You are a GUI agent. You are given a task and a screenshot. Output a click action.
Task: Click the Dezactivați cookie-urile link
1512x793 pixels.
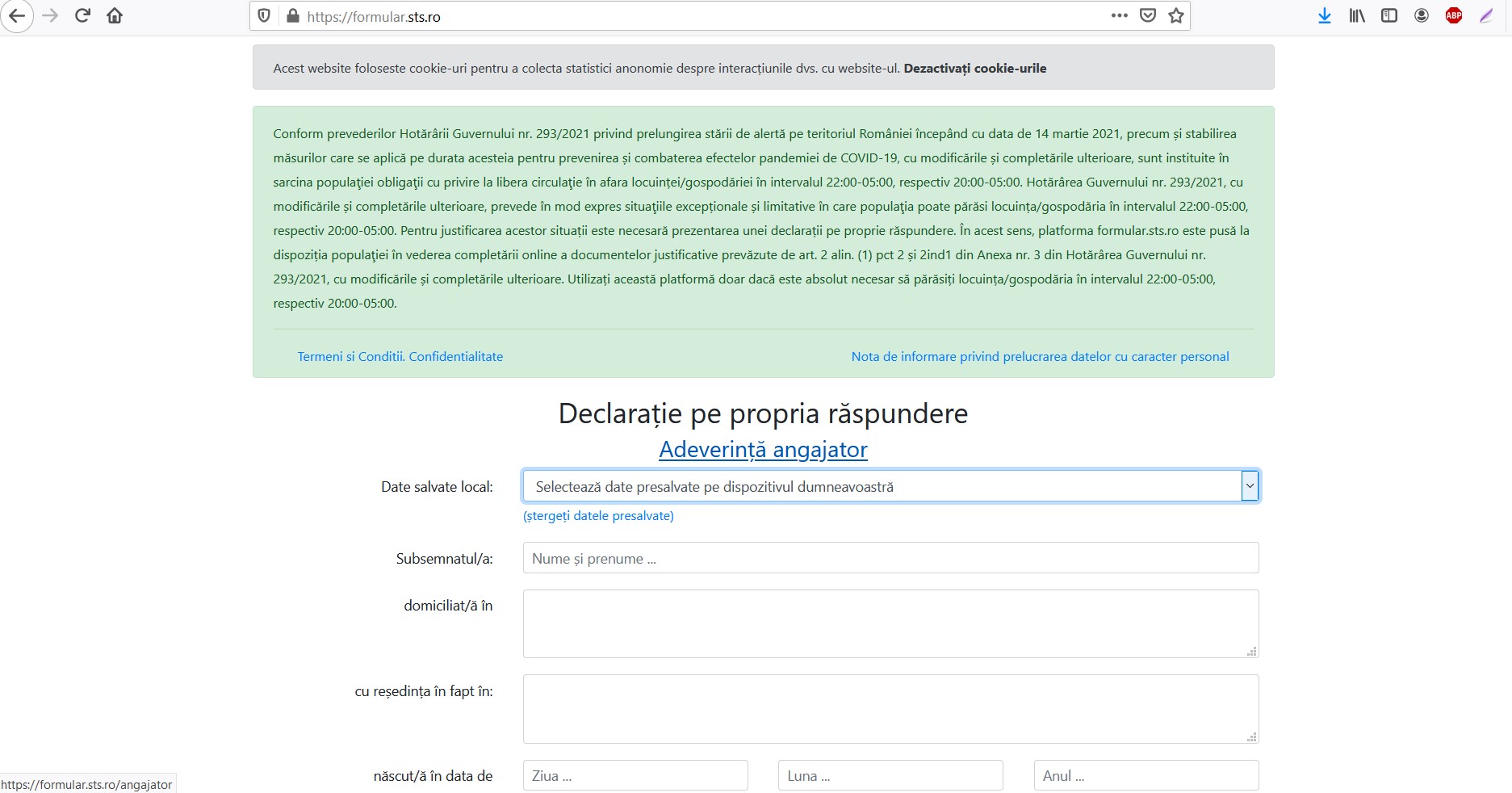tap(974, 69)
